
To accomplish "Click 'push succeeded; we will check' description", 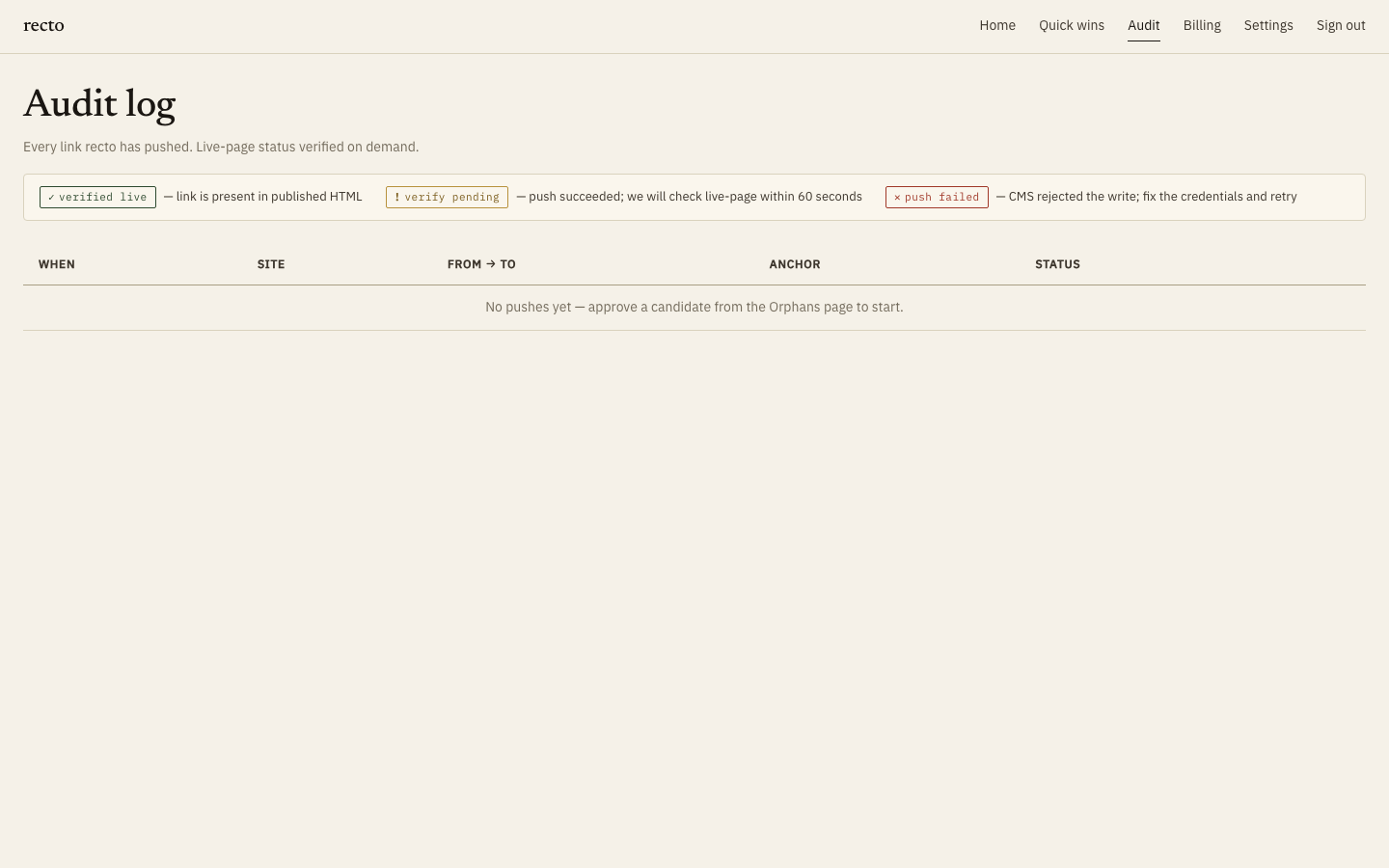I will pos(690,197).
